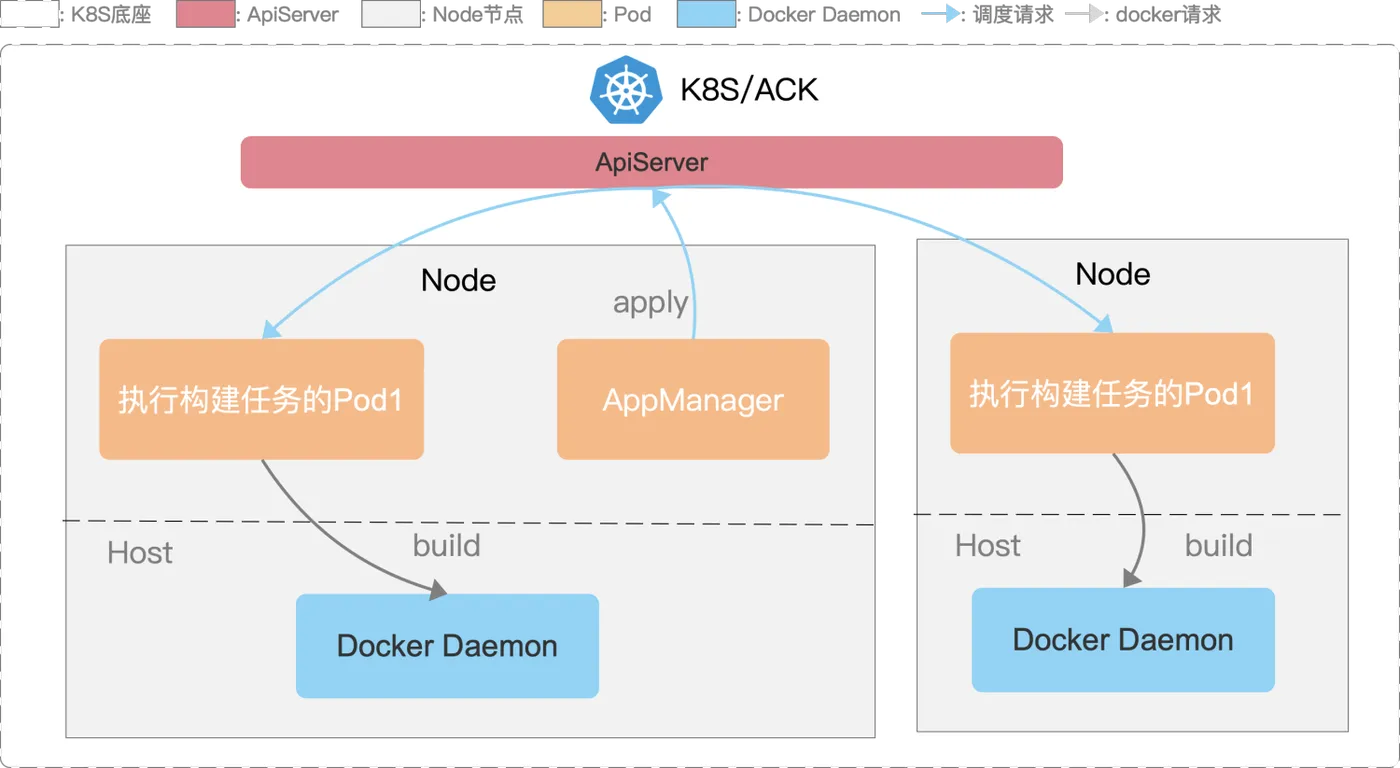Click the Kubernetes helm wheel logo
The width and height of the screenshot is (1400, 768).
coord(625,90)
